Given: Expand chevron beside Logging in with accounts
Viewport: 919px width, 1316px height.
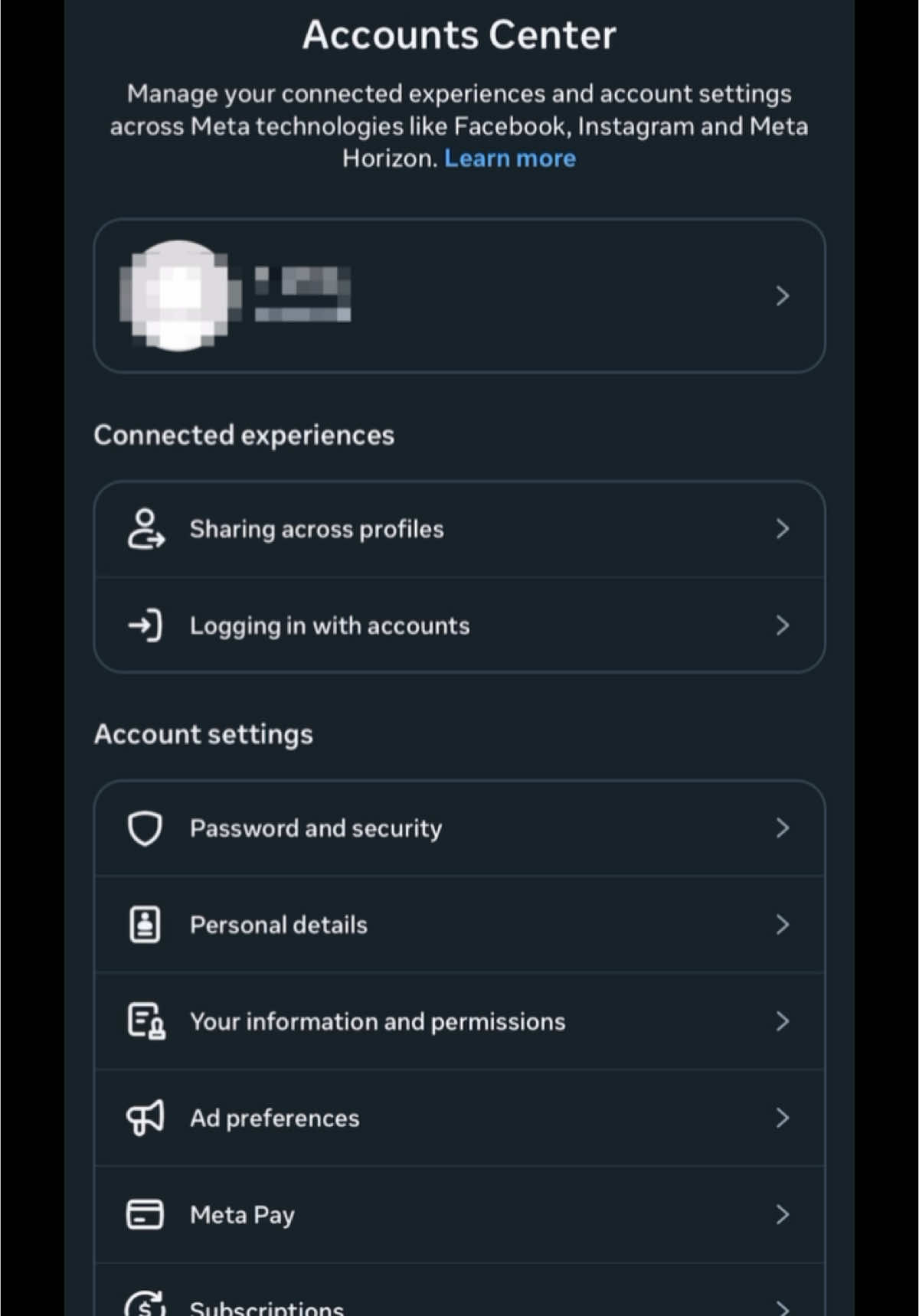Looking at the screenshot, I should (782, 625).
